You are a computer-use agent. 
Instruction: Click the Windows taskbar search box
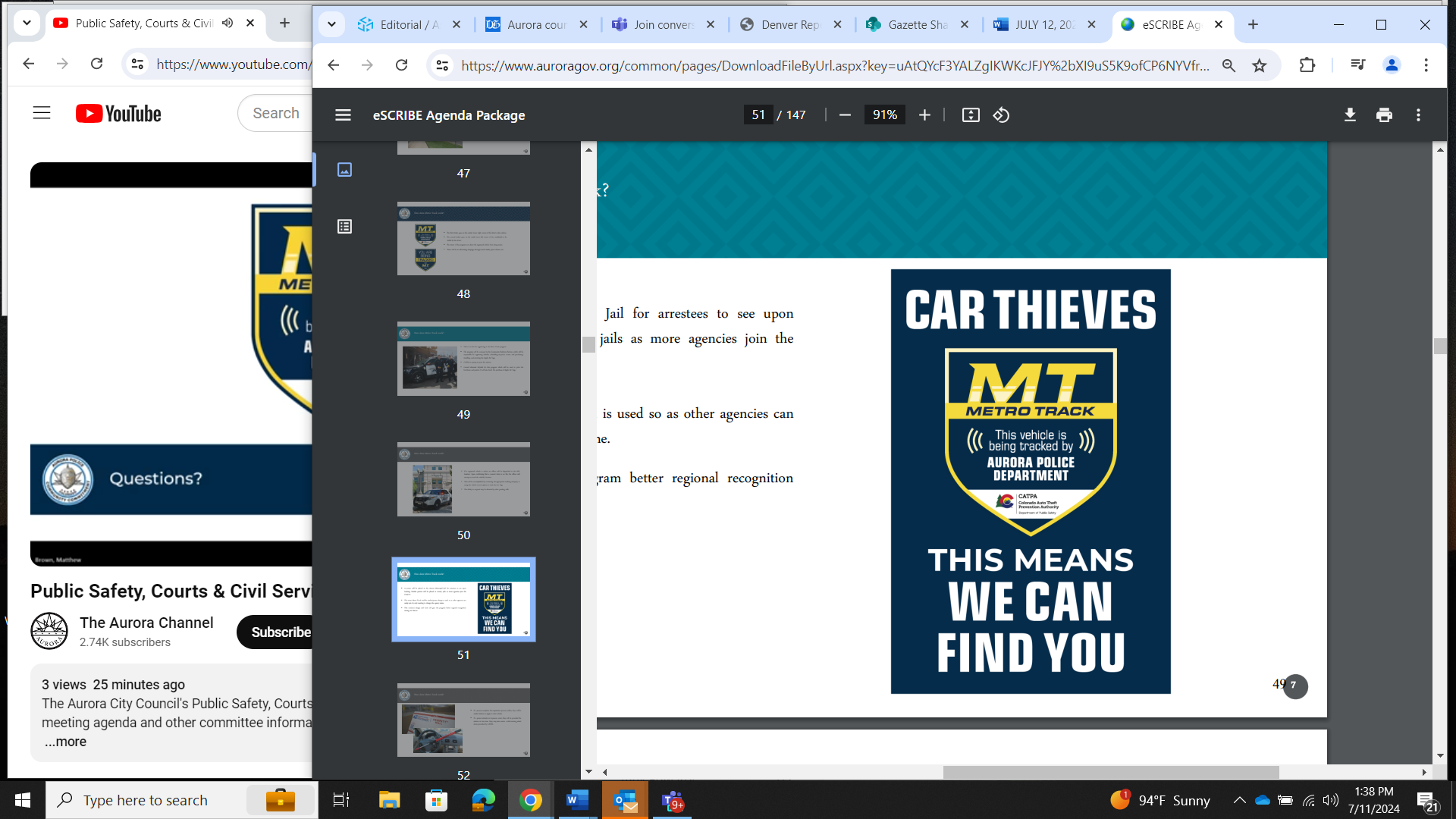(182, 800)
